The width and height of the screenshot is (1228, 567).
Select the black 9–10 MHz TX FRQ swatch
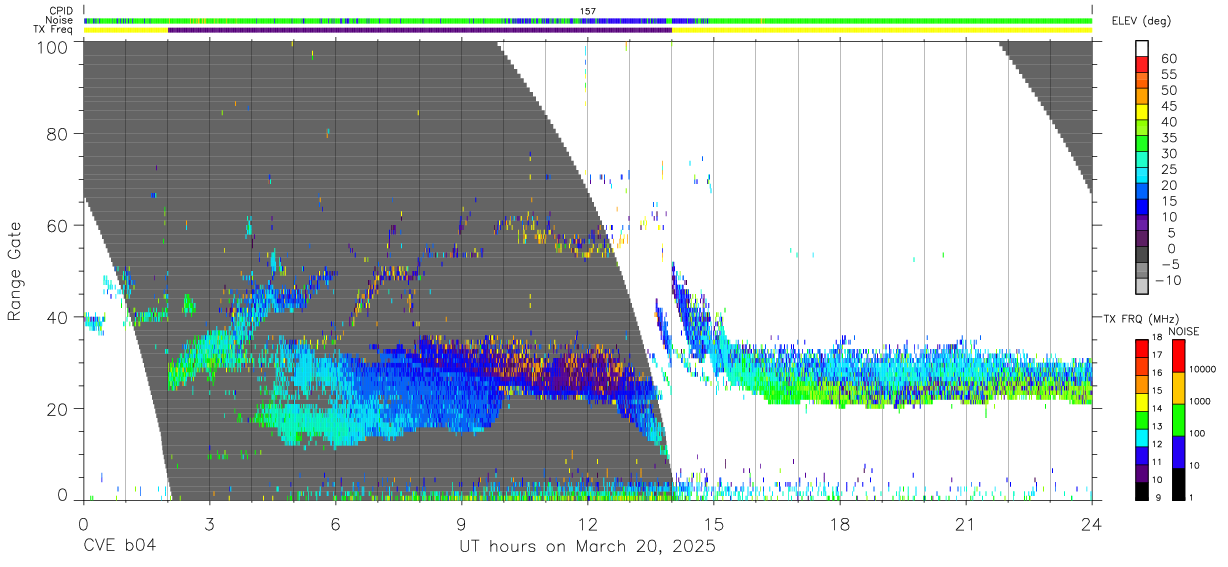click(x=1141, y=489)
